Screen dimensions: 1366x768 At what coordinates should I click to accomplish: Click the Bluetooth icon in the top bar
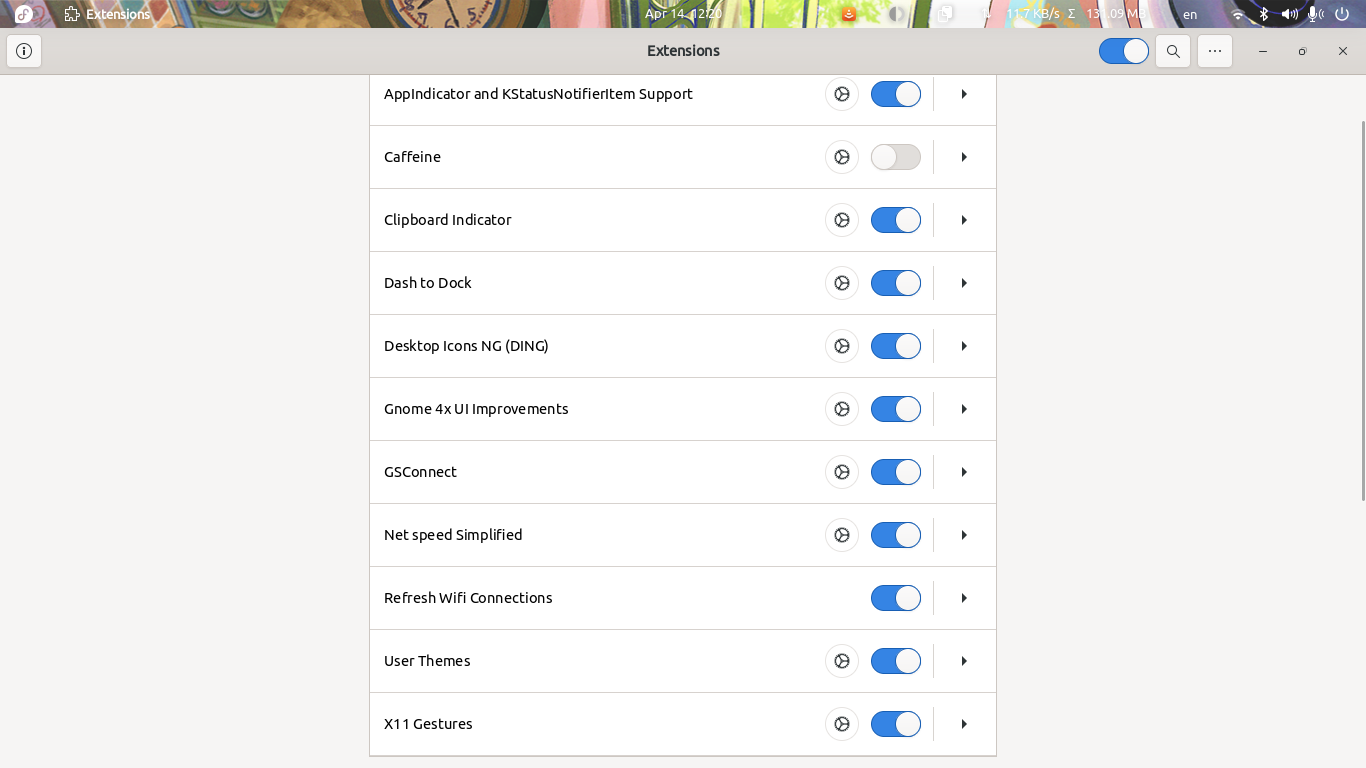pyautogui.click(x=1263, y=14)
